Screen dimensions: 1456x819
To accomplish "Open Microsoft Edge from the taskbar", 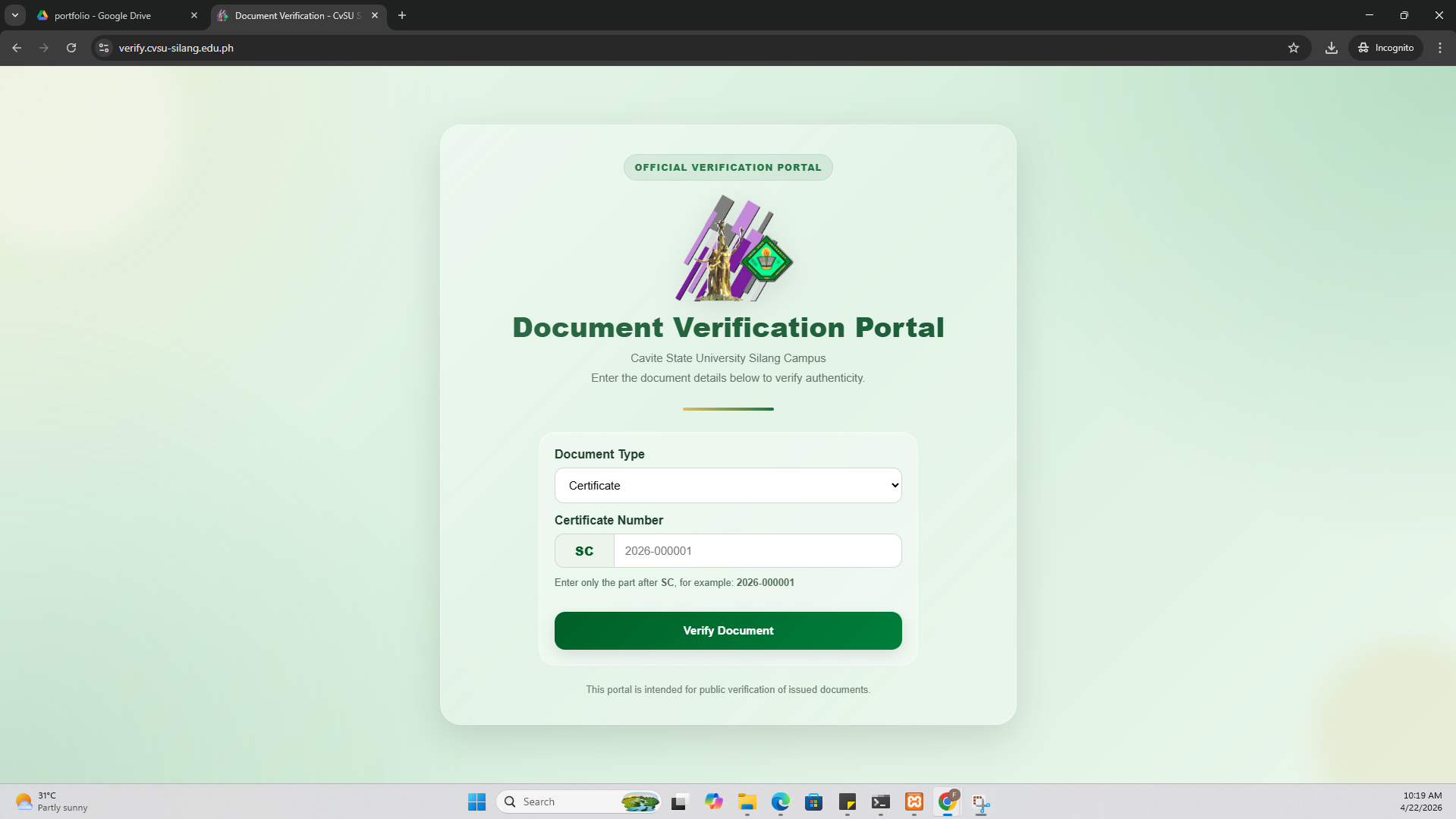I will click(x=781, y=802).
